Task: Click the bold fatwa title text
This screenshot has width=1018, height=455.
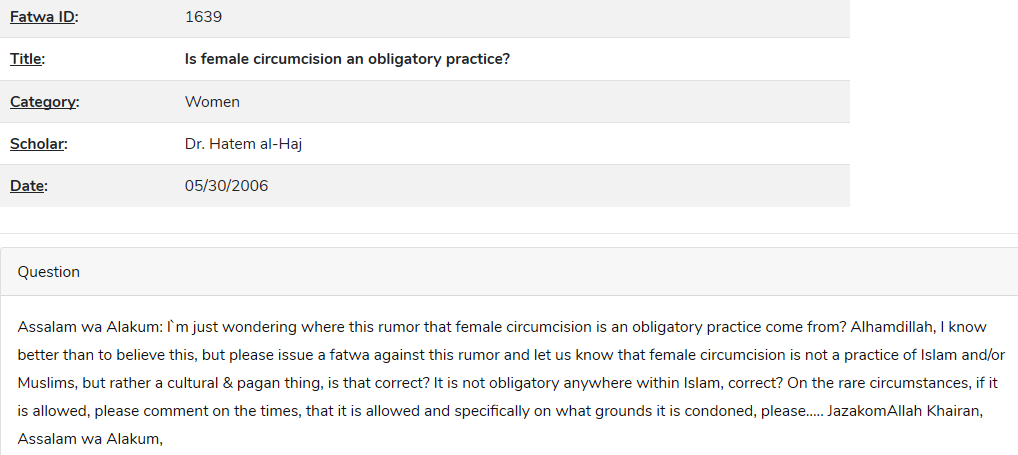Action: (347, 59)
